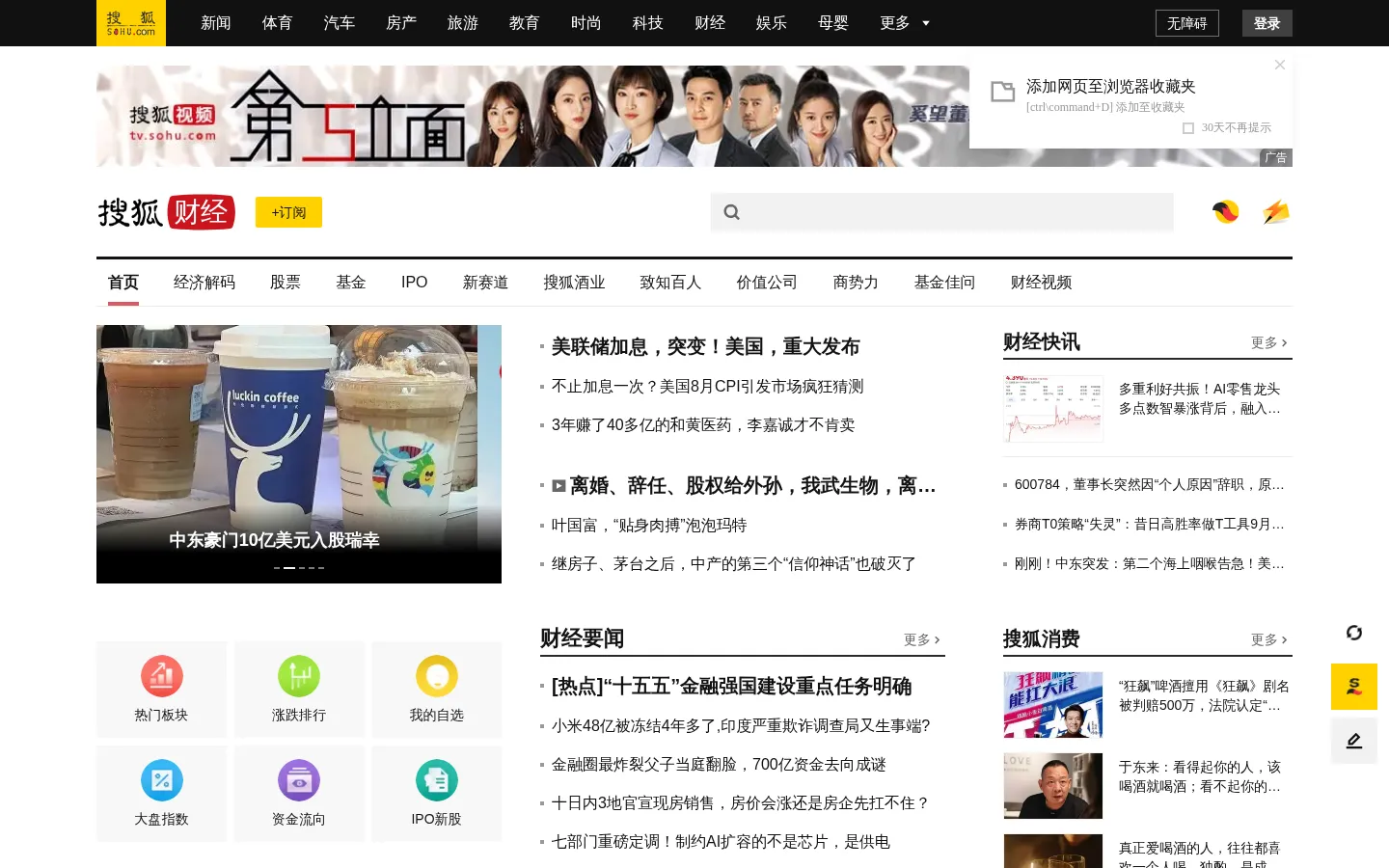Expand 更多 for 搜狐消费 section
Viewport: 1389px width, 868px height.
[x=1269, y=639]
